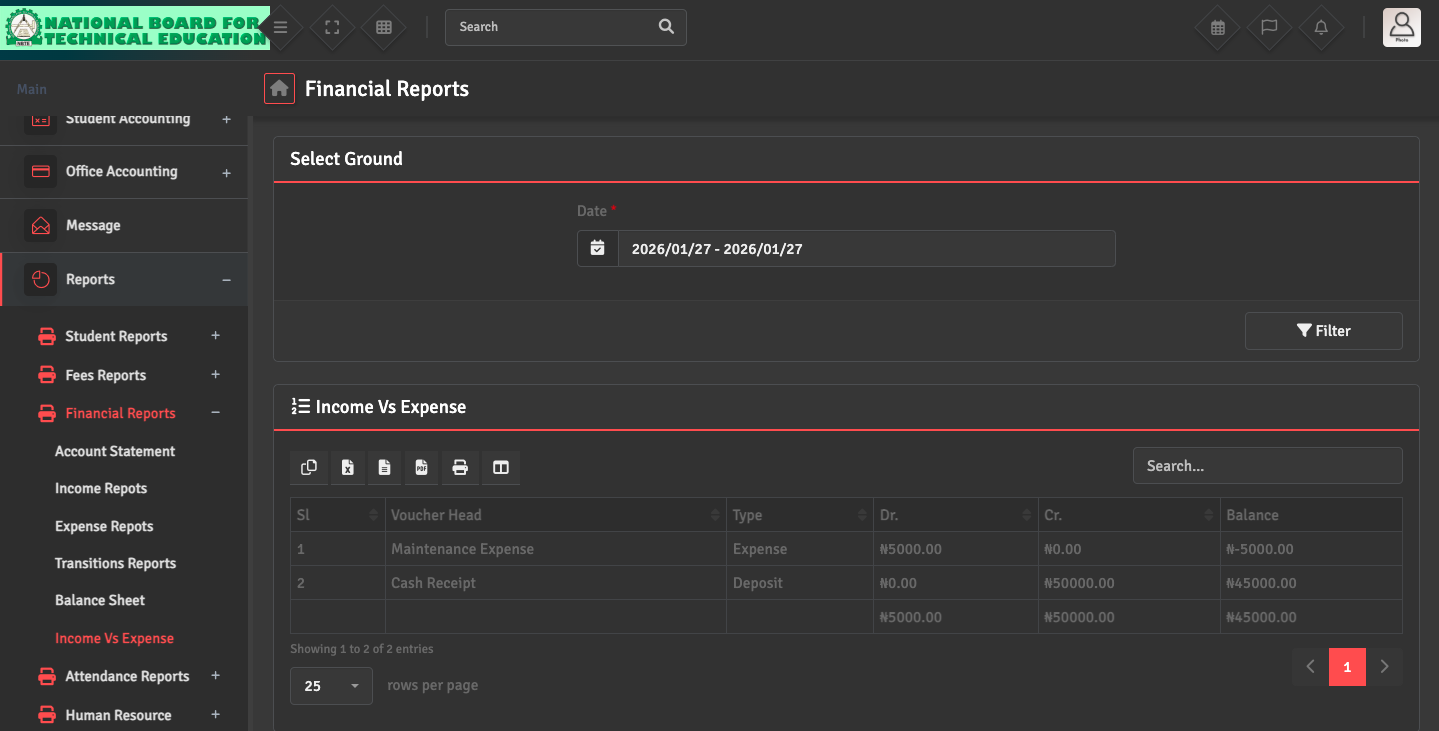Collapse the Reports sidebar section

[x=226, y=280]
